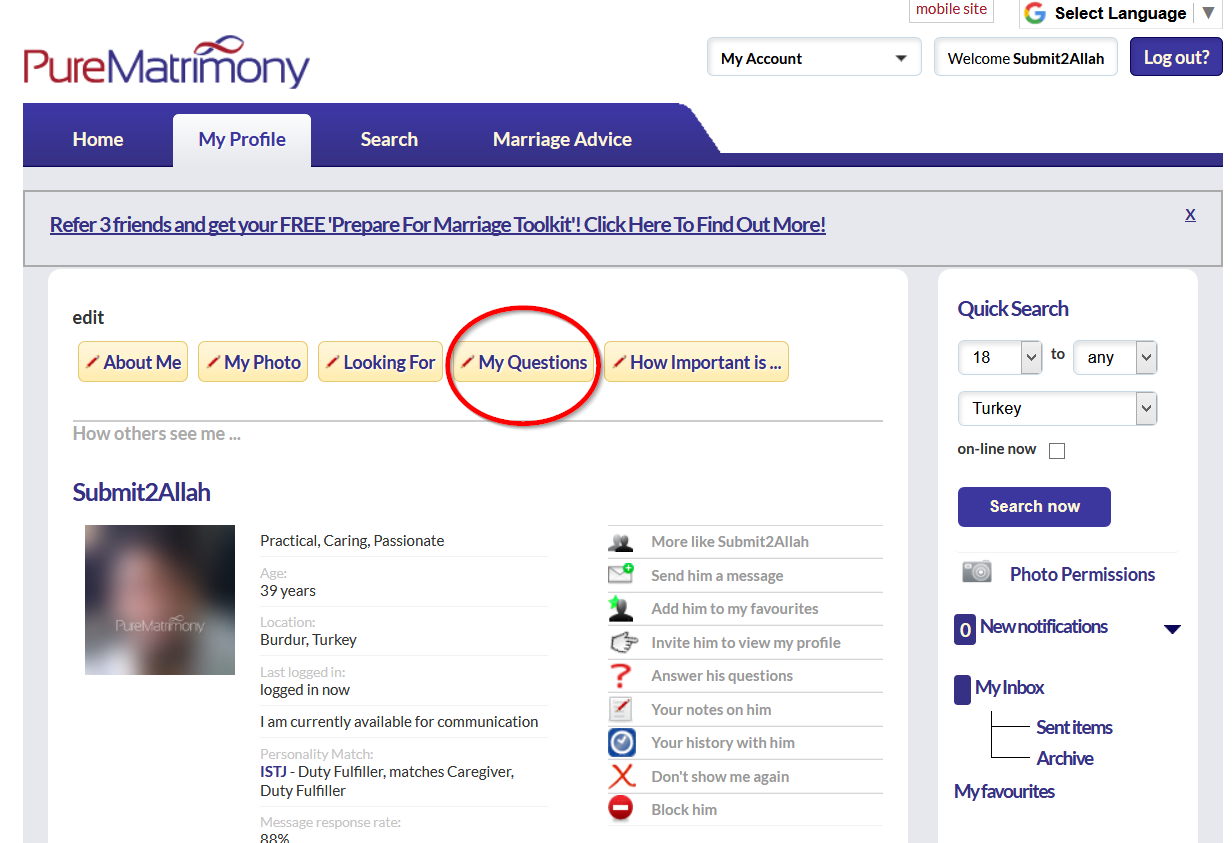Open the minimum age 18 dropdown

point(1000,357)
